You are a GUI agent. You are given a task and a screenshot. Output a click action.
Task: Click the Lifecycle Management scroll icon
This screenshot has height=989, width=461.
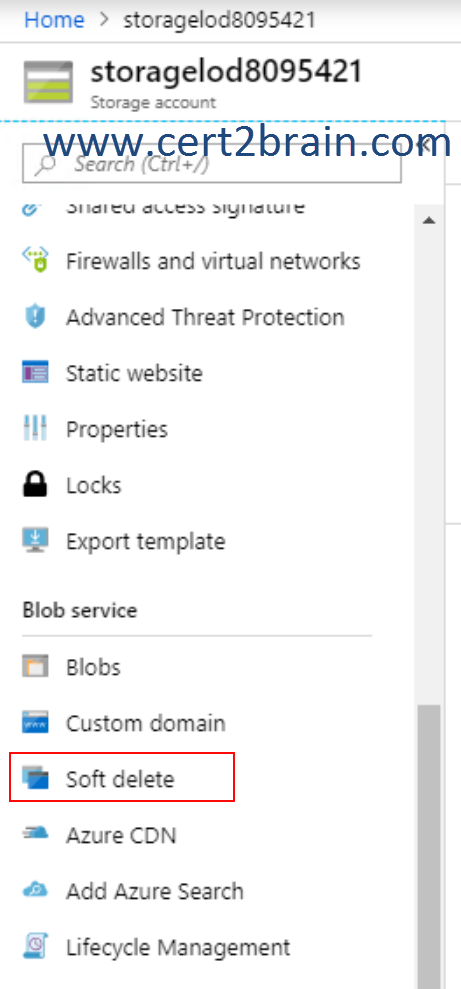click(x=35, y=947)
